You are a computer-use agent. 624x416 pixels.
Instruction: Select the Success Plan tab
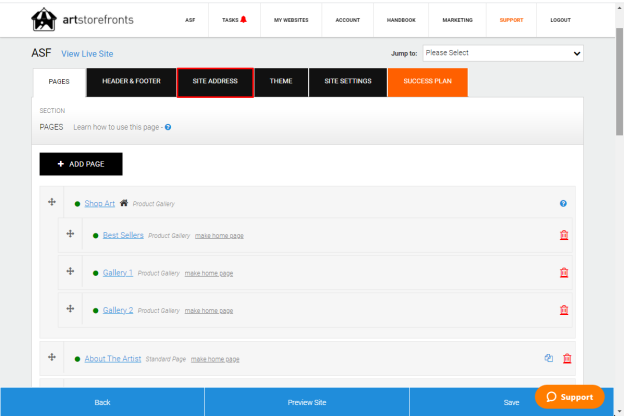pos(428,82)
